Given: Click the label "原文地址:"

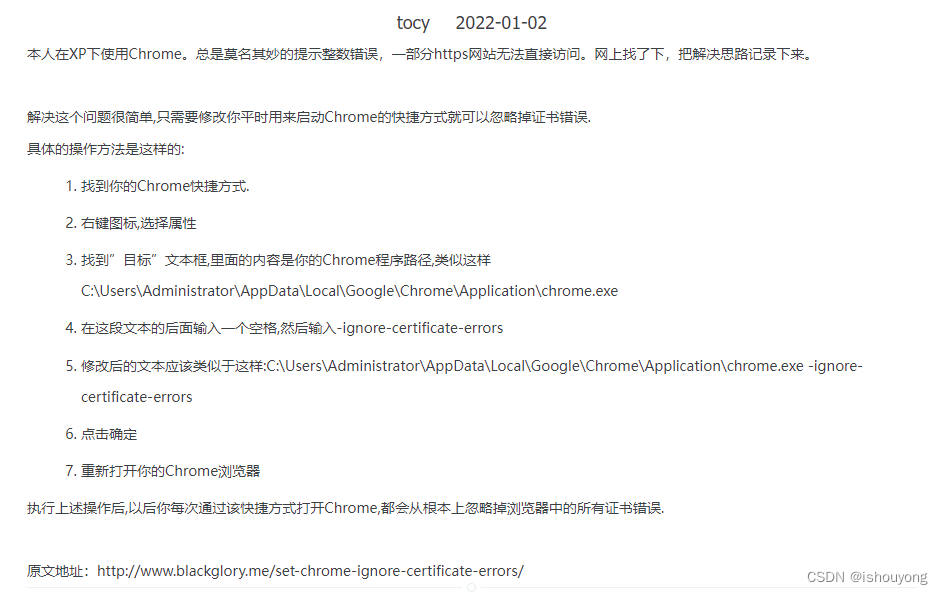Looking at the screenshot, I should tap(58, 571).
